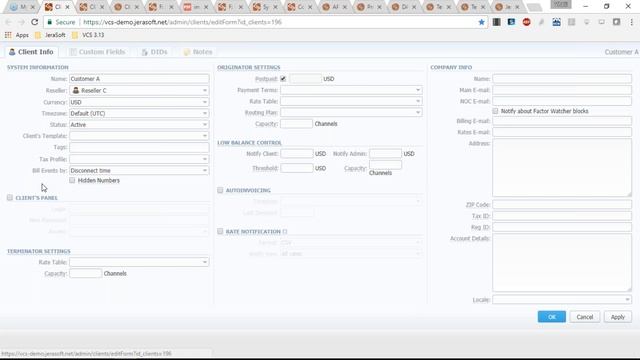Viewport: 640px width, 360px height.
Task: Click the red extension icon in toolbar
Action: 527,22
